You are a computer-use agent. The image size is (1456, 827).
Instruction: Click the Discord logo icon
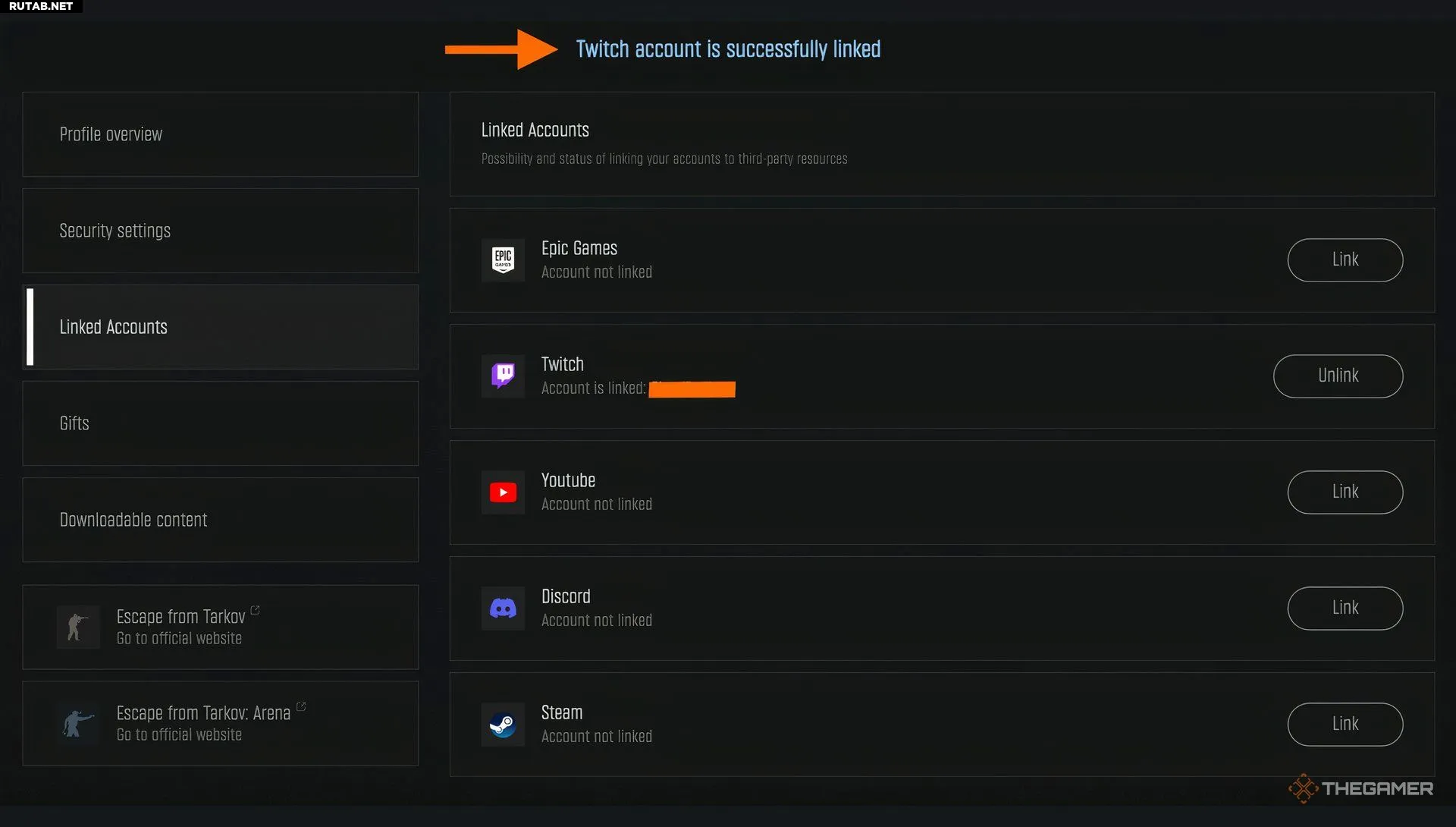point(503,608)
